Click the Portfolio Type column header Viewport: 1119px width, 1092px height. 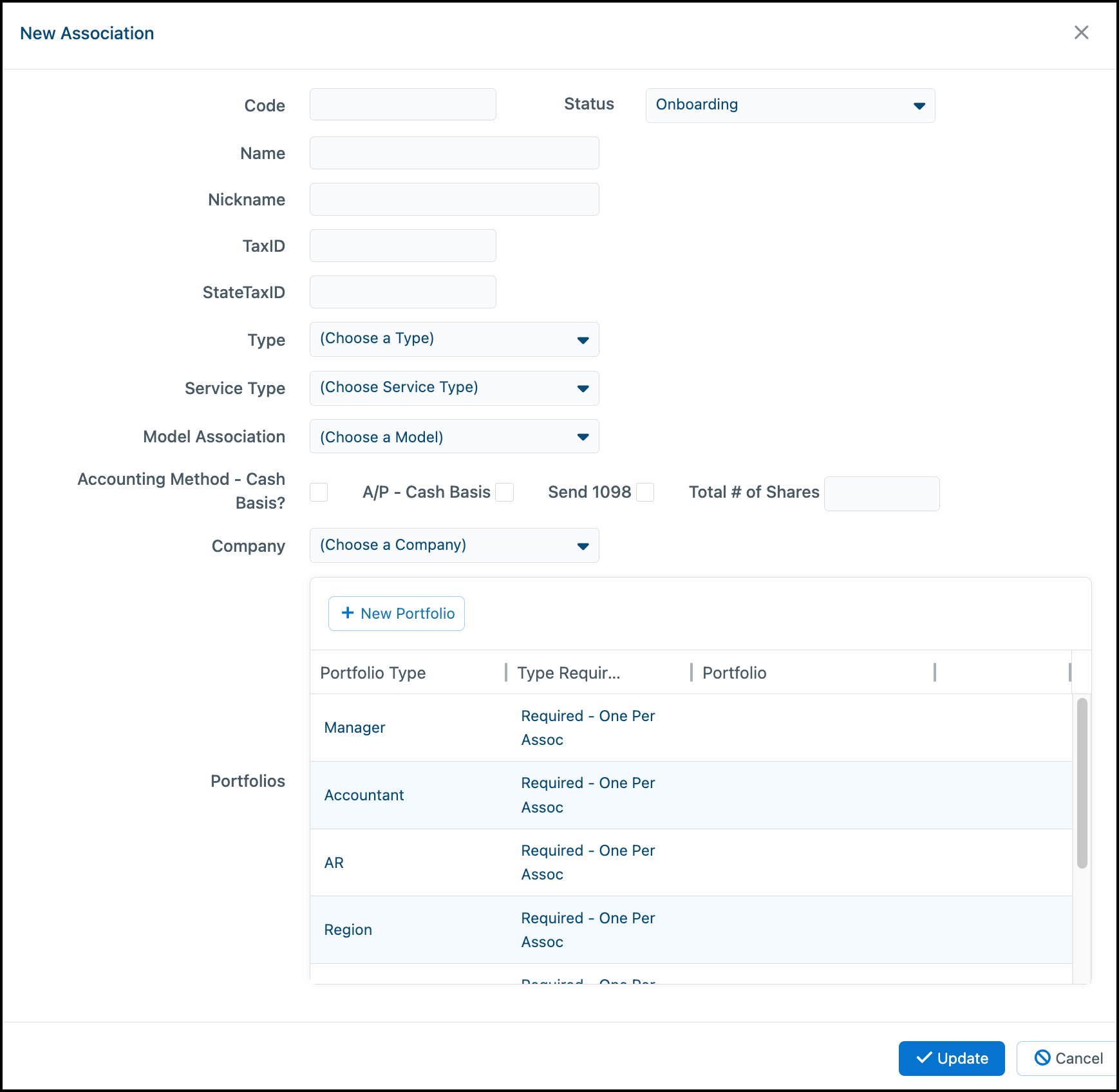point(373,672)
